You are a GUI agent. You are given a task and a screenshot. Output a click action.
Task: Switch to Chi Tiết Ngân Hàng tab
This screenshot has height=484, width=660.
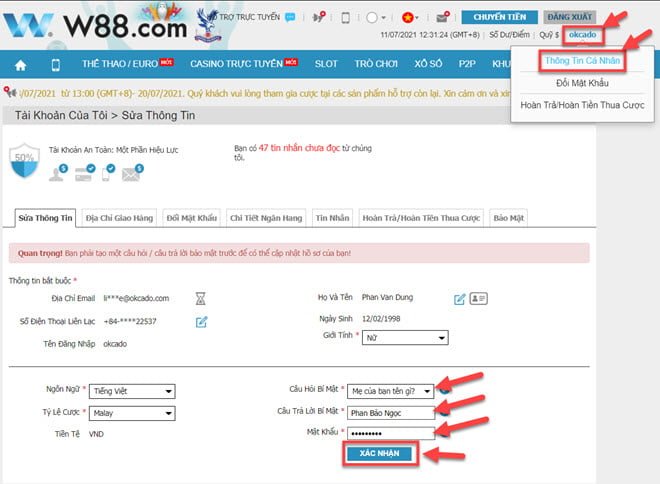266,218
